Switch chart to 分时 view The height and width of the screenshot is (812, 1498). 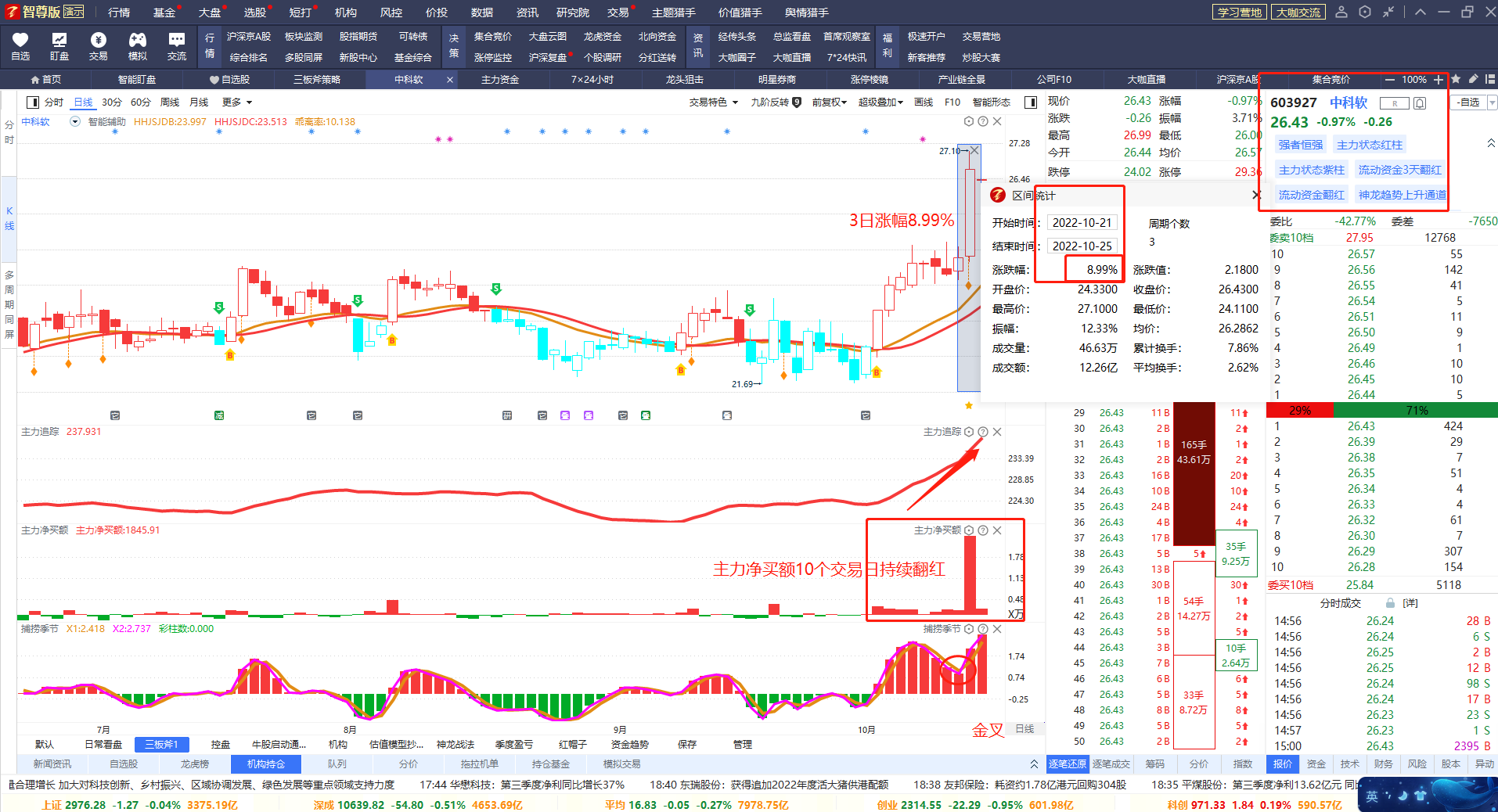tap(54, 102)
